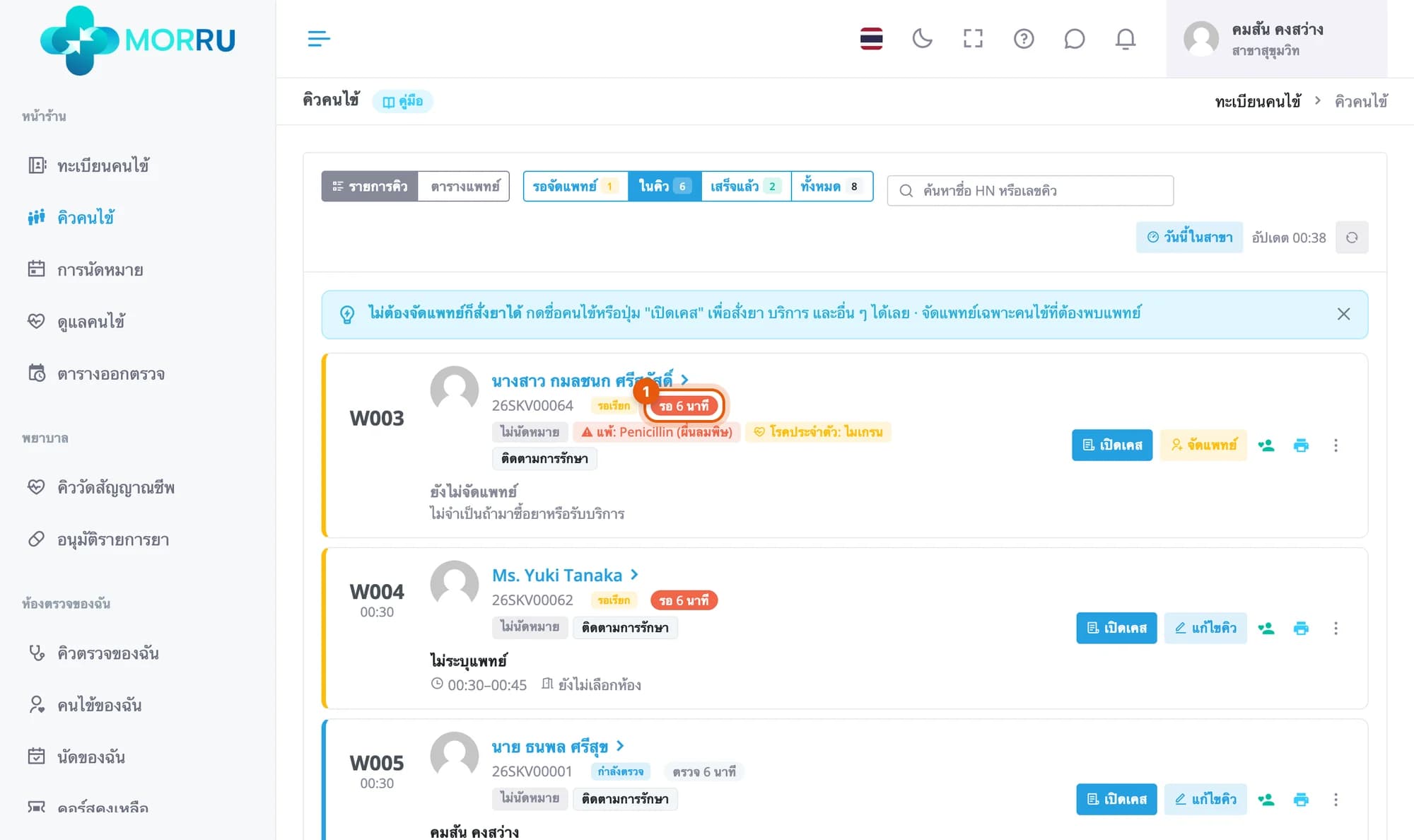Click จัดแพทย์ button for W003

click(1203, 445)
